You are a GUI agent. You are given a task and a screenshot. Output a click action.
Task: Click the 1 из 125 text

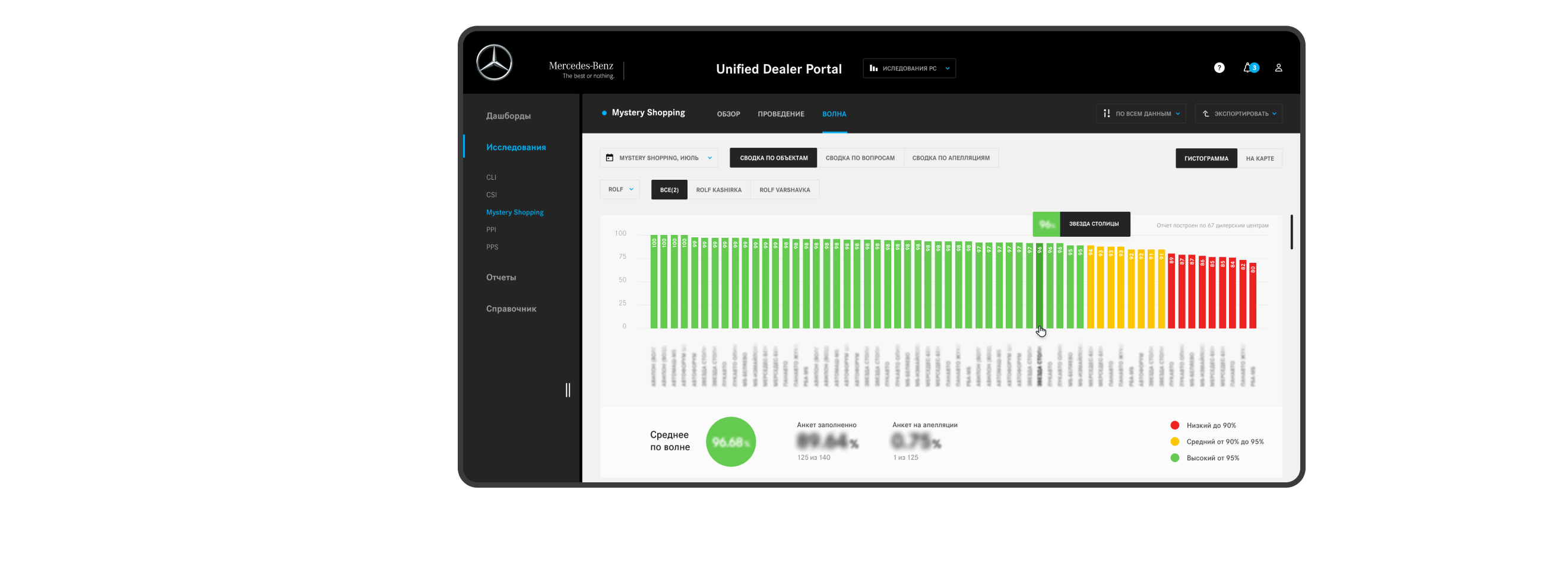(x=905, y=458)
